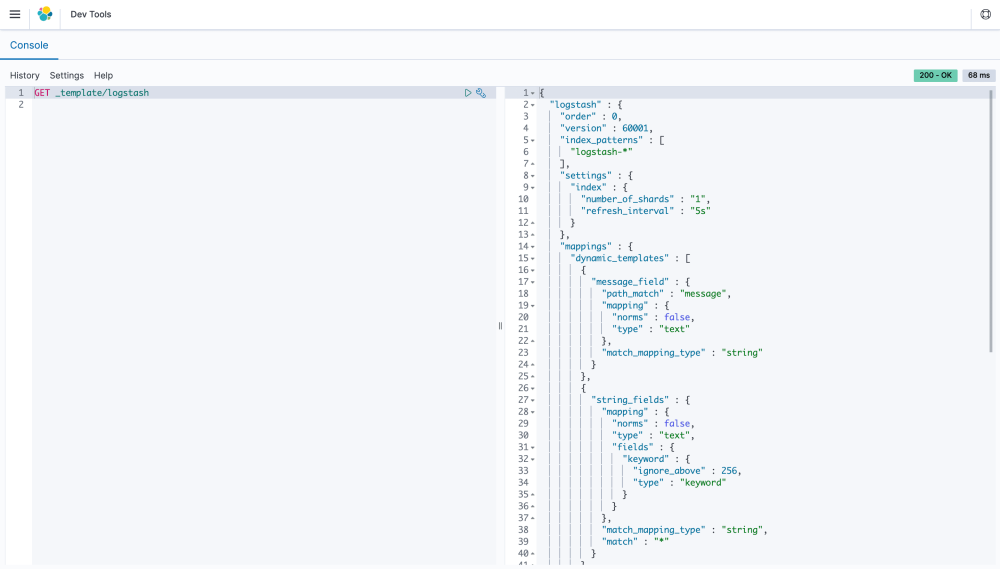This screenshot has width=1000, height=569.
Task: Collapse the "logstash" block fold arrow
Action: [533, 105]
